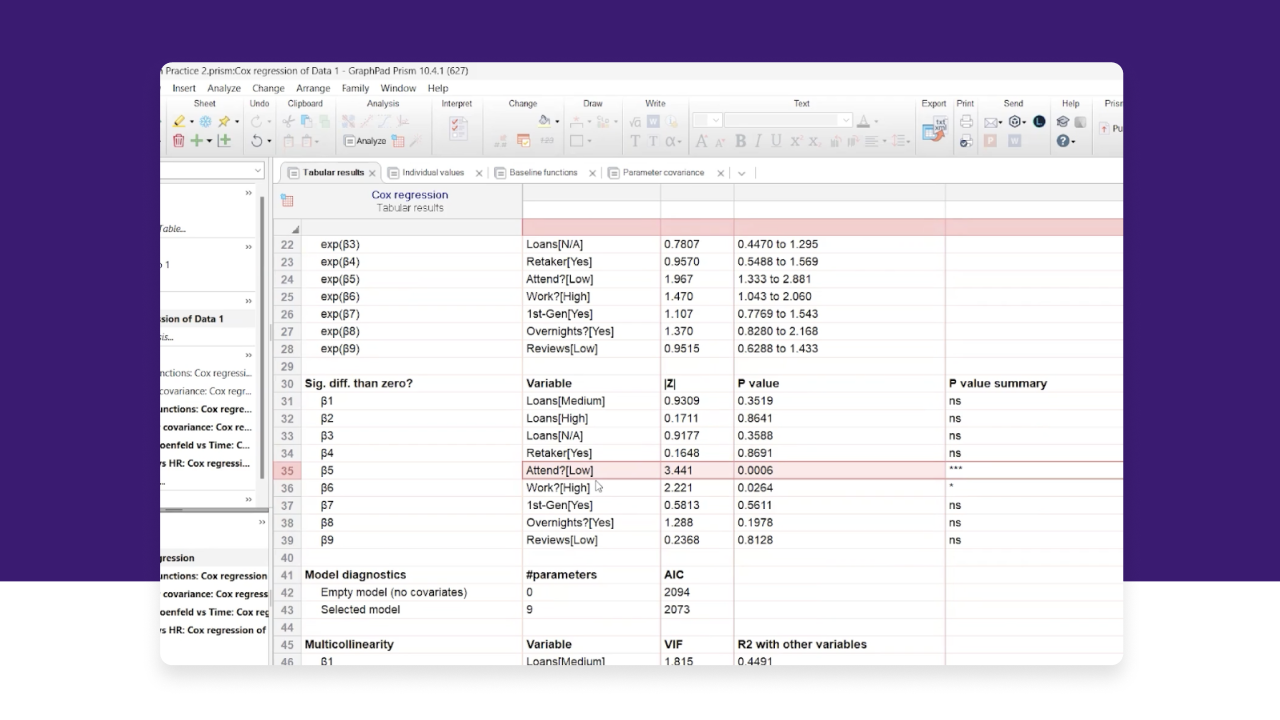Click the green plus New sheet icon
Screen dimensions: 1280x720
197,141
